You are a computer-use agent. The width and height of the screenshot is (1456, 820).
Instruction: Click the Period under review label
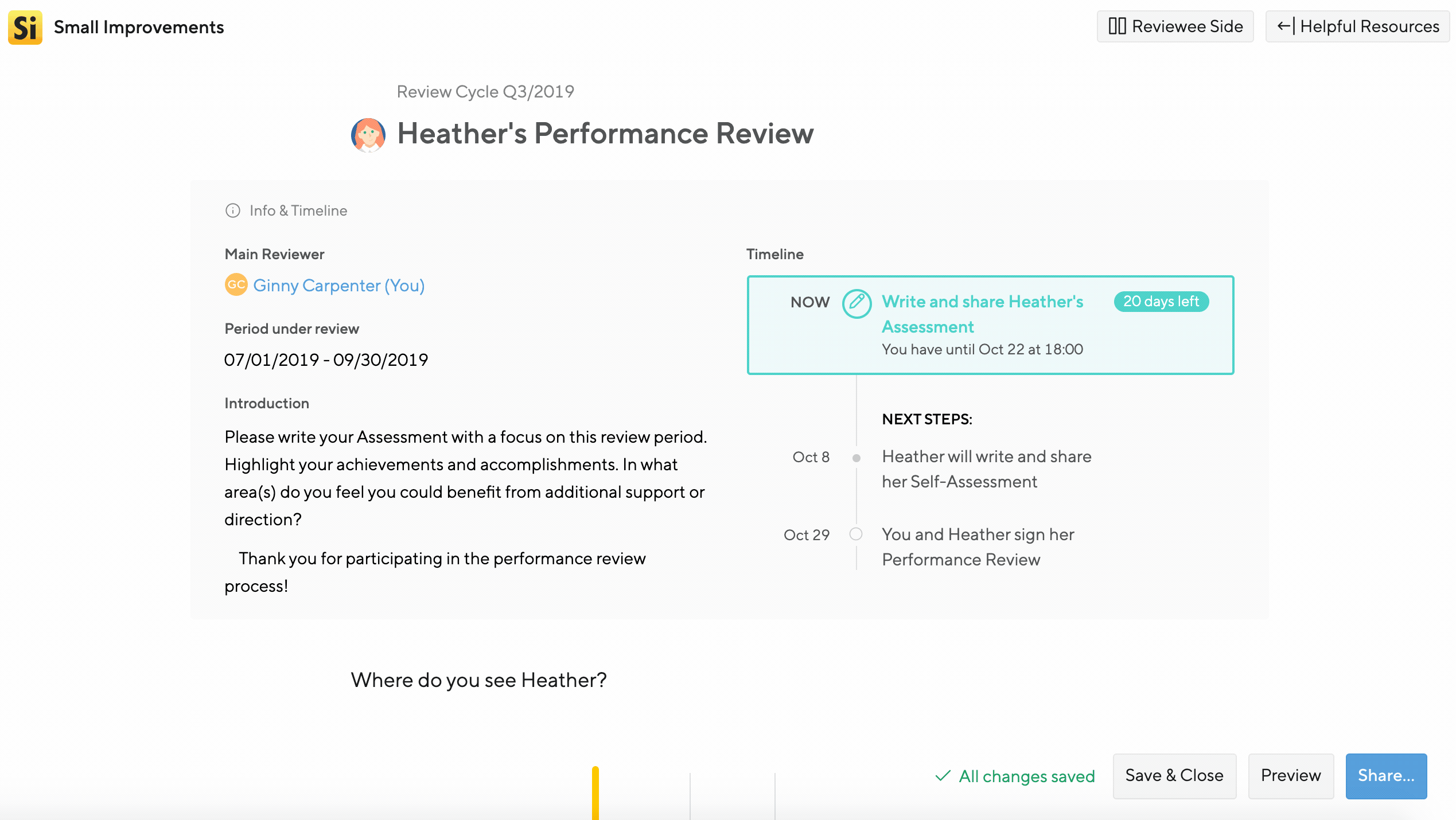(x=291, y=329)
